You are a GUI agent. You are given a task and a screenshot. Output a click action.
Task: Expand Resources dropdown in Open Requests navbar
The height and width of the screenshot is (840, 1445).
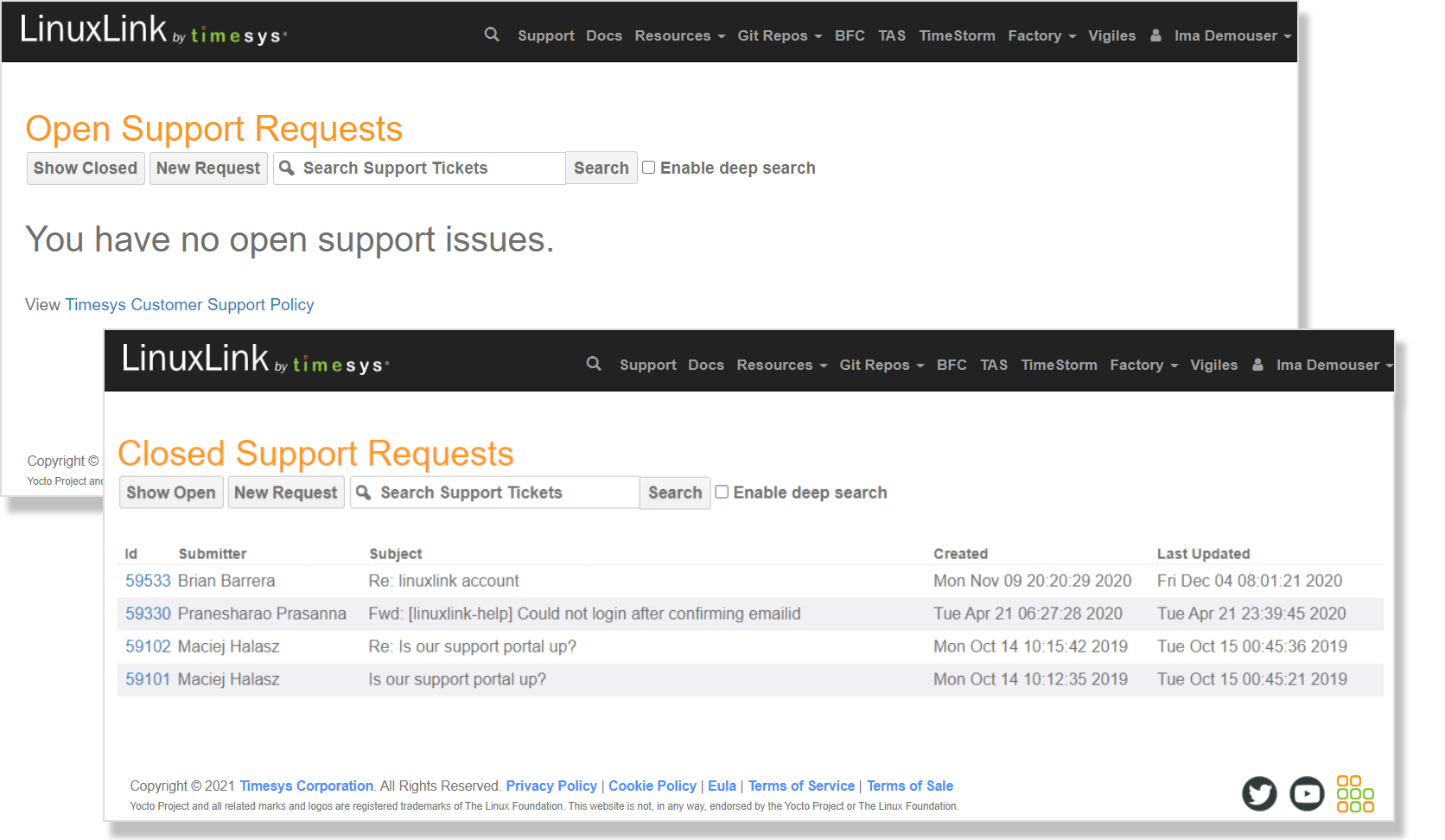coord(679,35)
